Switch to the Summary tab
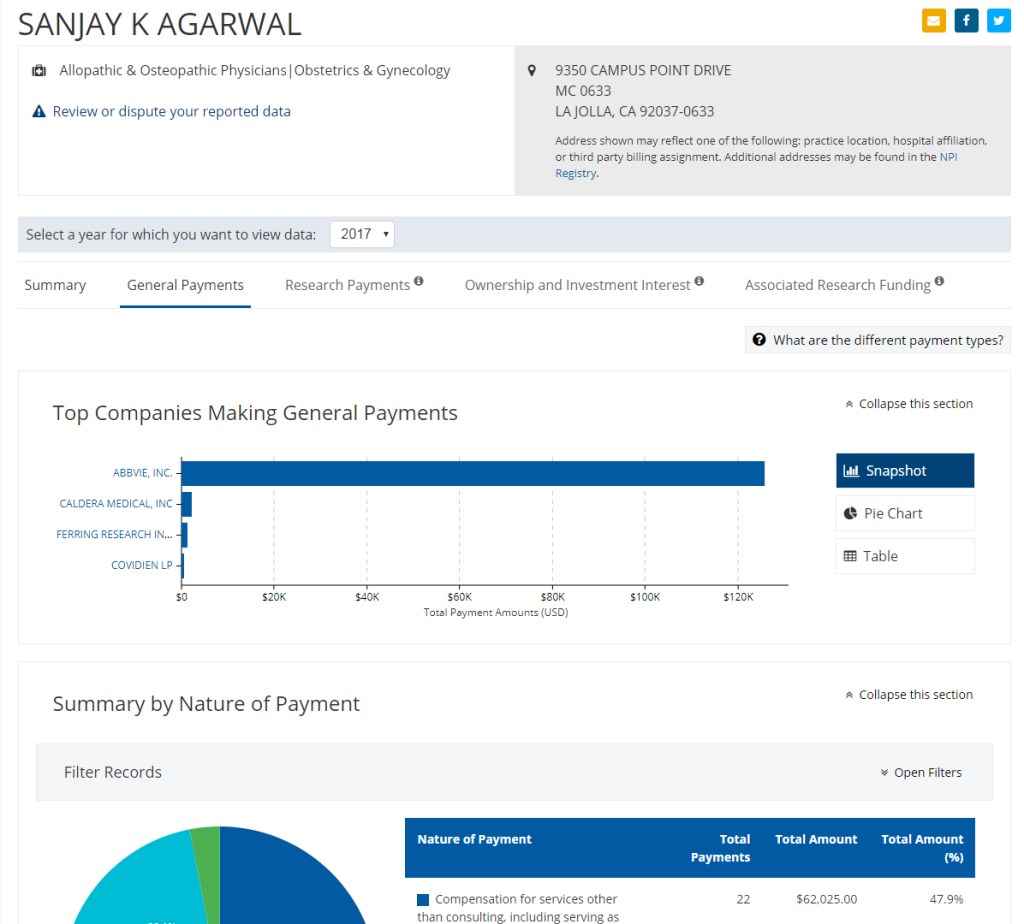 55,285
